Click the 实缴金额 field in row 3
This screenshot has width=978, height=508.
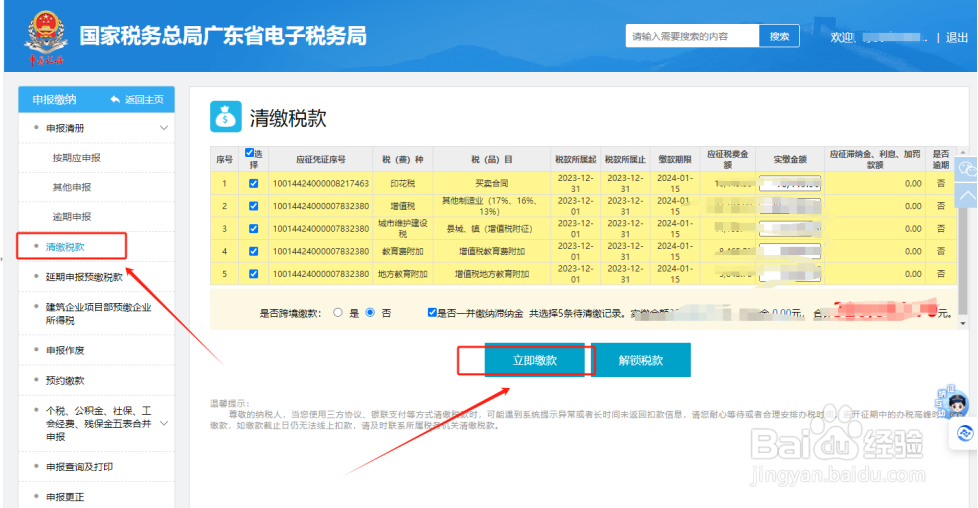[790, 228]
